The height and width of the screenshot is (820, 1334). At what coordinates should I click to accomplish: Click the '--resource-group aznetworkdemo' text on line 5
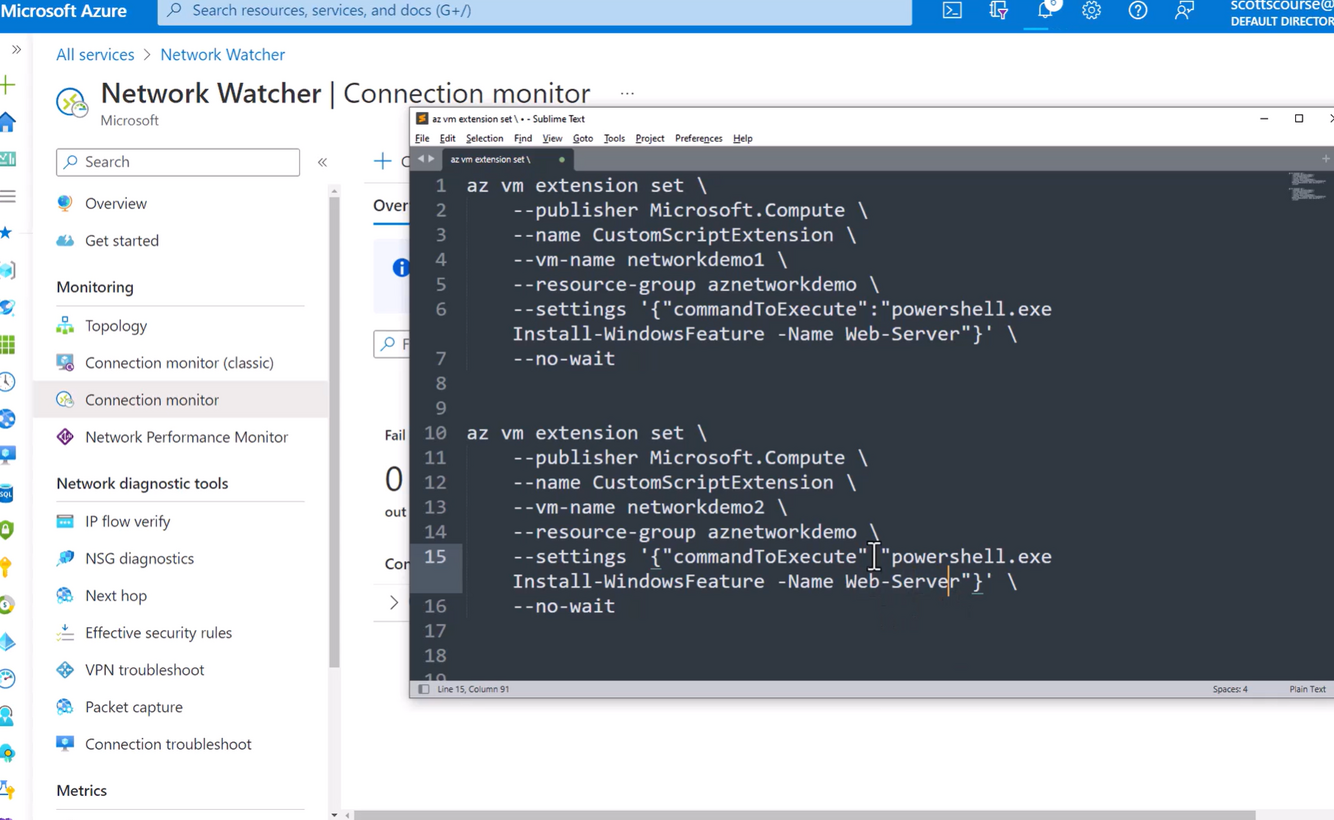pyautogui.click(x=685, y=284)
